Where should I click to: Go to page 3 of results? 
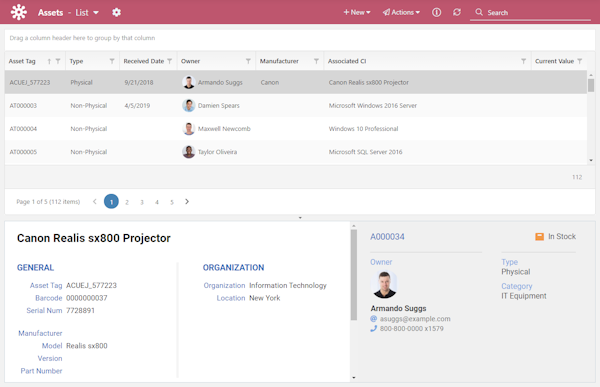(142, 202)
